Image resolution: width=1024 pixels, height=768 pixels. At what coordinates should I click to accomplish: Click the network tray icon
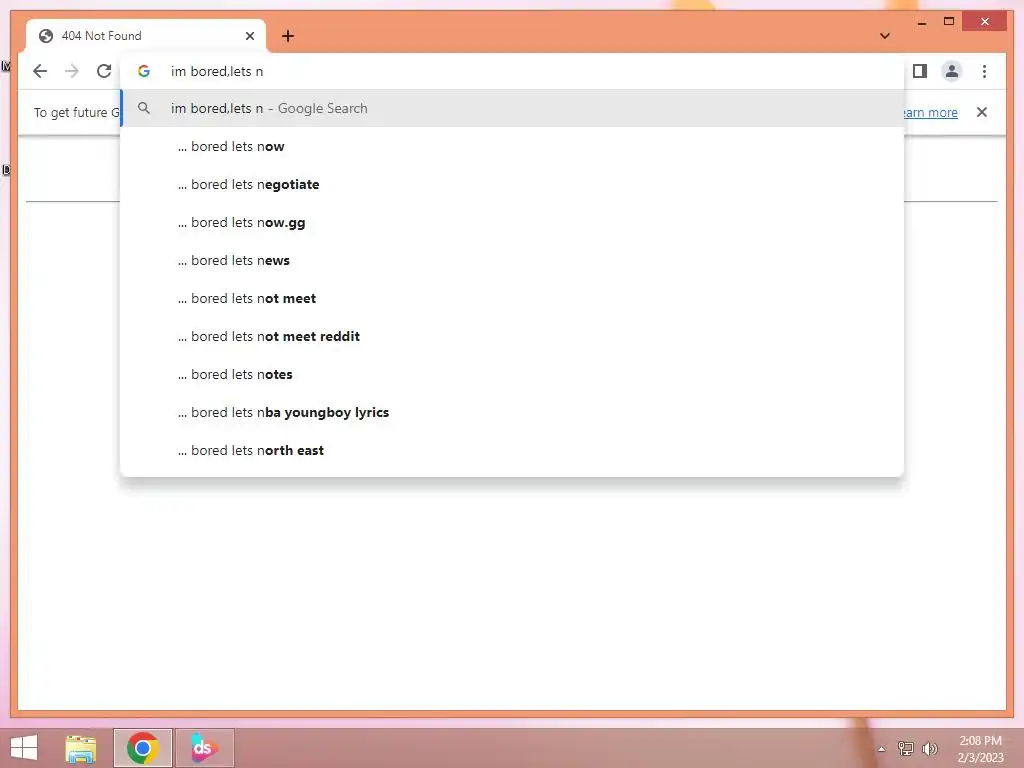click(x=906, y=748)
